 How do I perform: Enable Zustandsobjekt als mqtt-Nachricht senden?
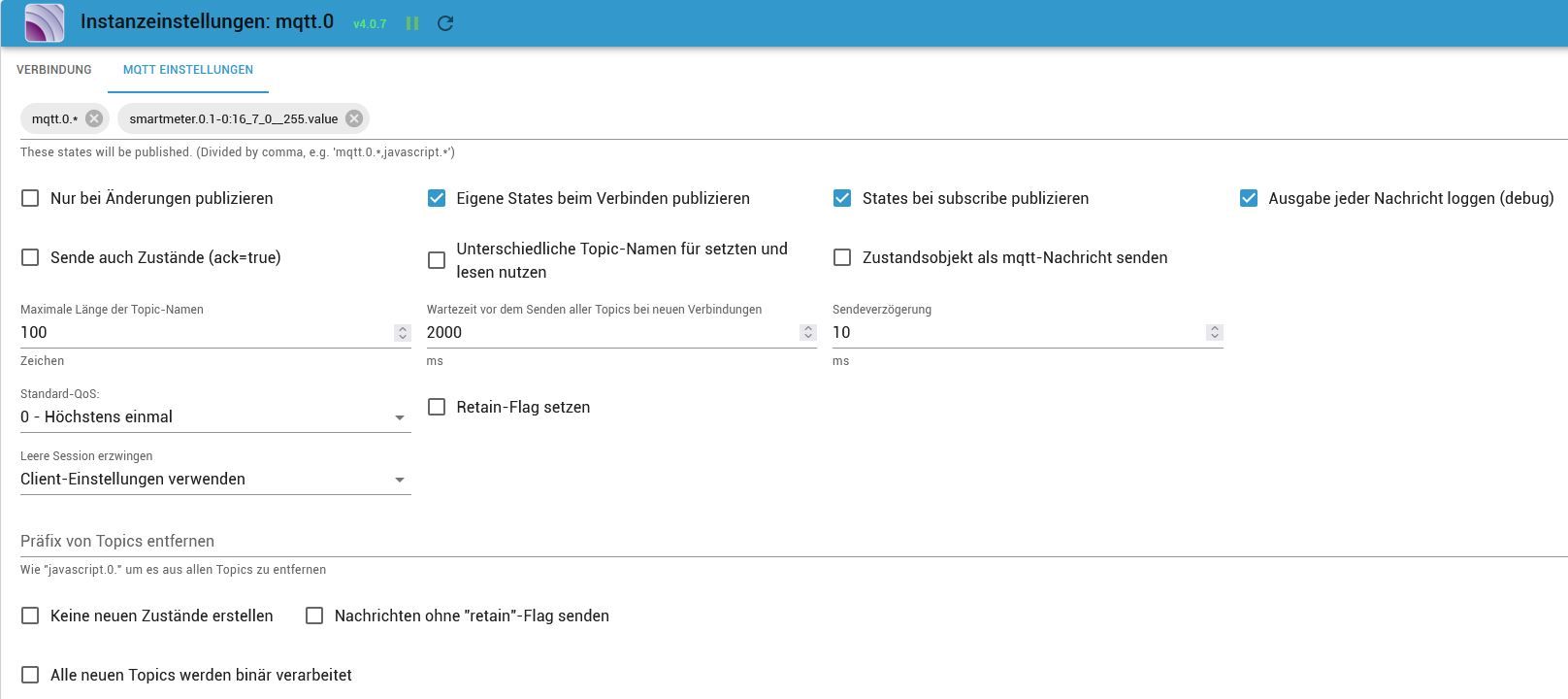click(x=842, y=257)
